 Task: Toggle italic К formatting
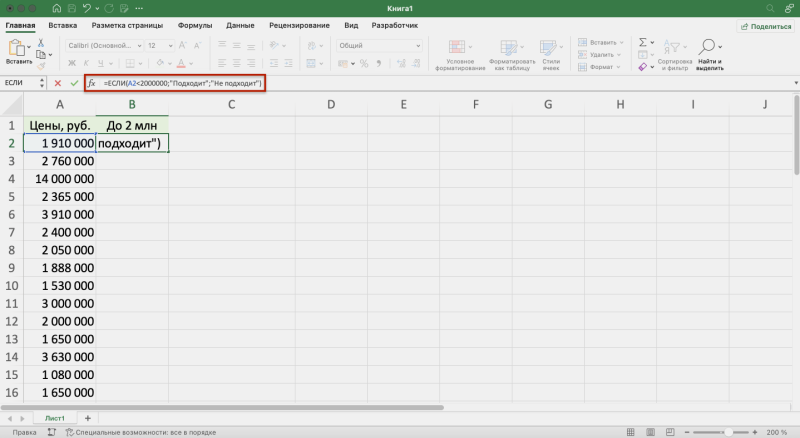(x=86, y=63)
